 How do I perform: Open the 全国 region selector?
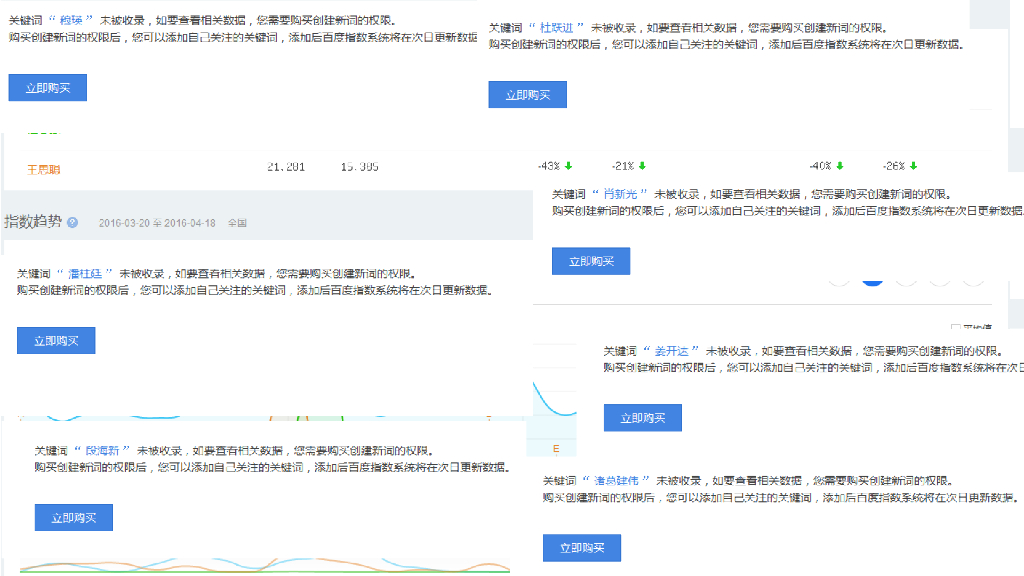click(237, 223)
